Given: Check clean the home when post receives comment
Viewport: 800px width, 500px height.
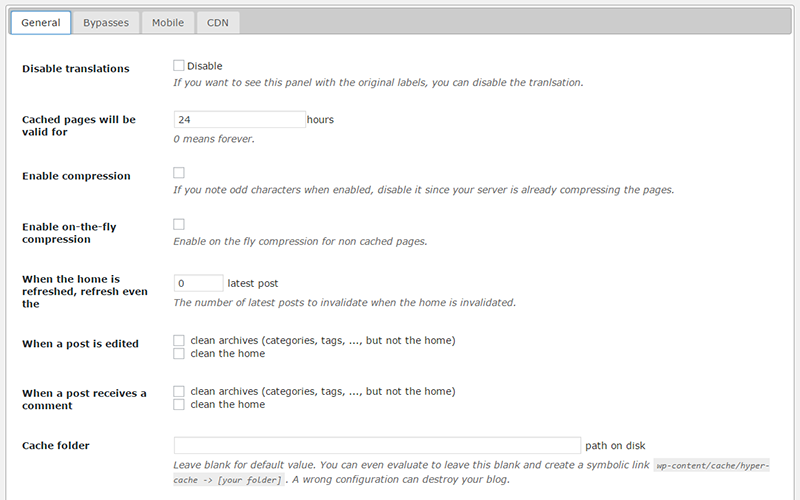Looking at the screenshot, I should point(179,404).
